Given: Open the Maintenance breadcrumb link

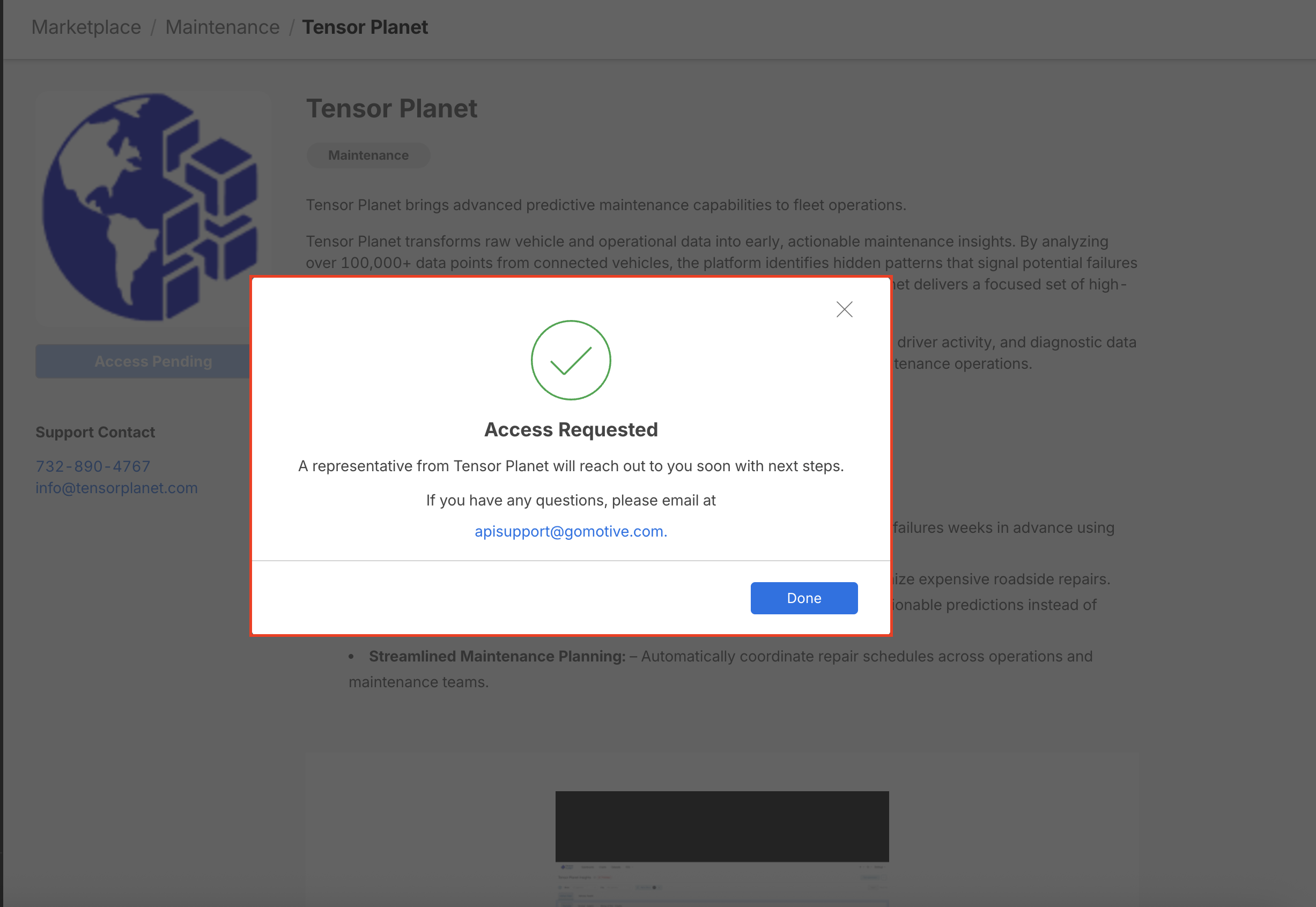Looking at the screenshot, I should click(222, 27).
